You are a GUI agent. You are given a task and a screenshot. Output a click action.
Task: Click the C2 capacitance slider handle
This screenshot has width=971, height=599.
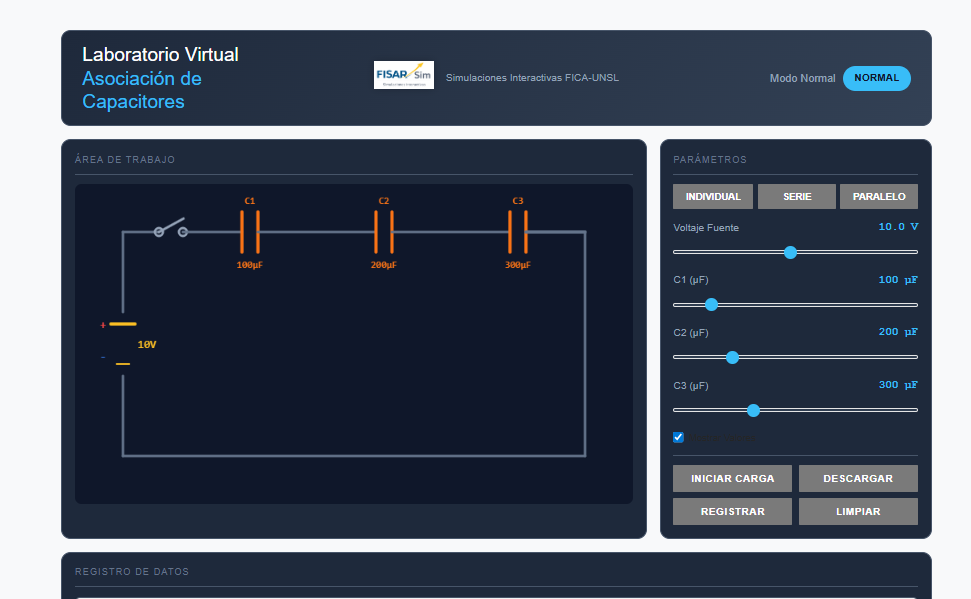tap(732, 357)
